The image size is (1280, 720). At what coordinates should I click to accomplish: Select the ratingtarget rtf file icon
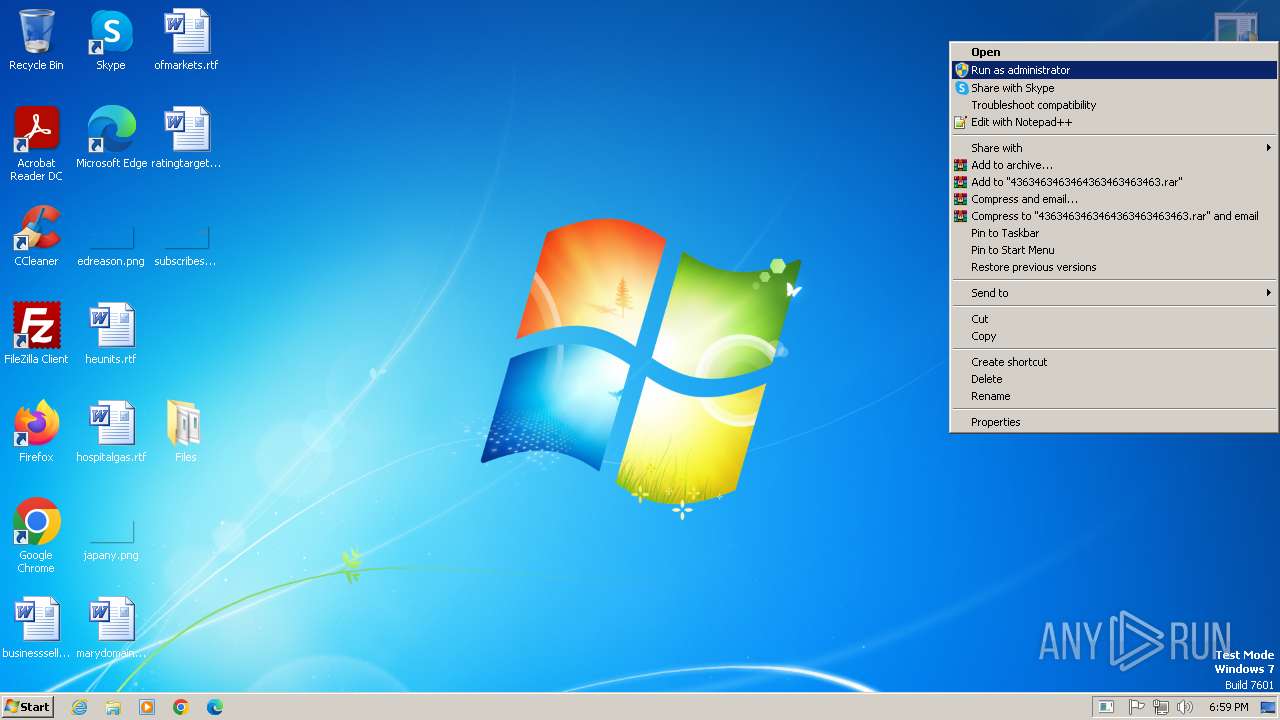tap(186, 138)
